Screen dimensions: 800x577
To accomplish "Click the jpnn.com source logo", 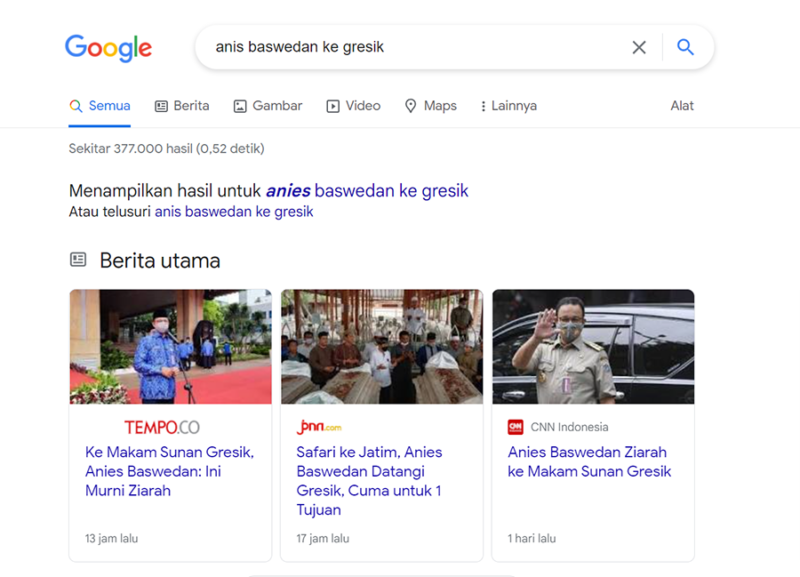I will pyautogui.click(x=319, y=427).
